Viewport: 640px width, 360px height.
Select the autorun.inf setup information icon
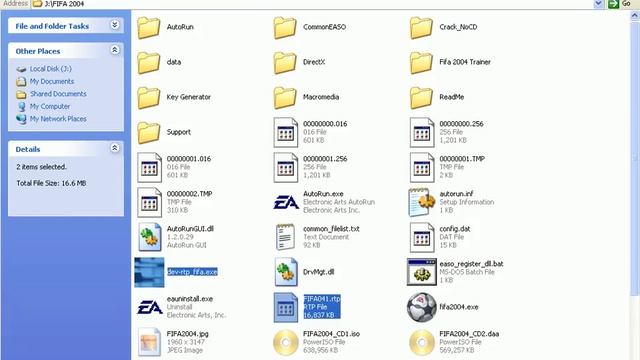(422, 202)
